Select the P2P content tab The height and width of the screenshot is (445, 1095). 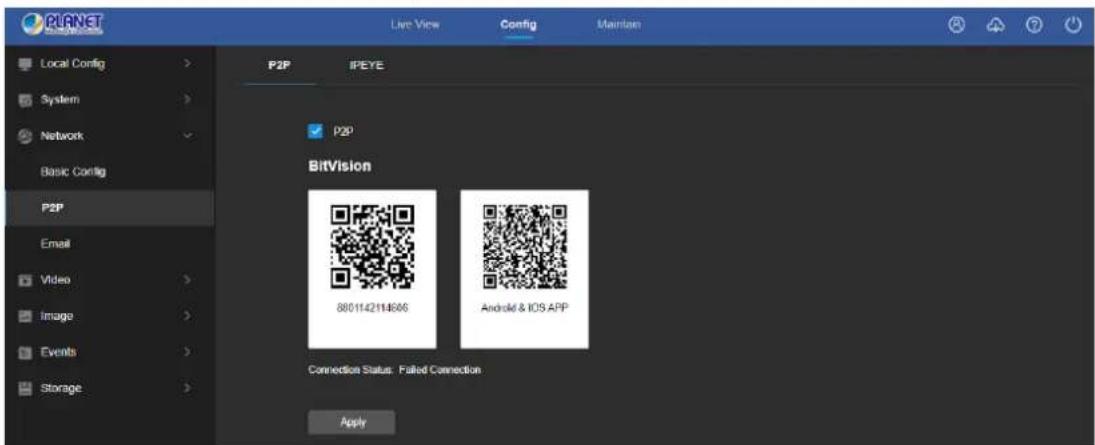[279, 66]
